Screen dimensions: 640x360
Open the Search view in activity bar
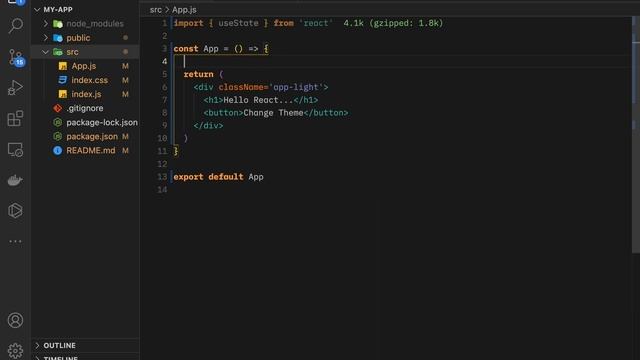click(x=16, y=26)
